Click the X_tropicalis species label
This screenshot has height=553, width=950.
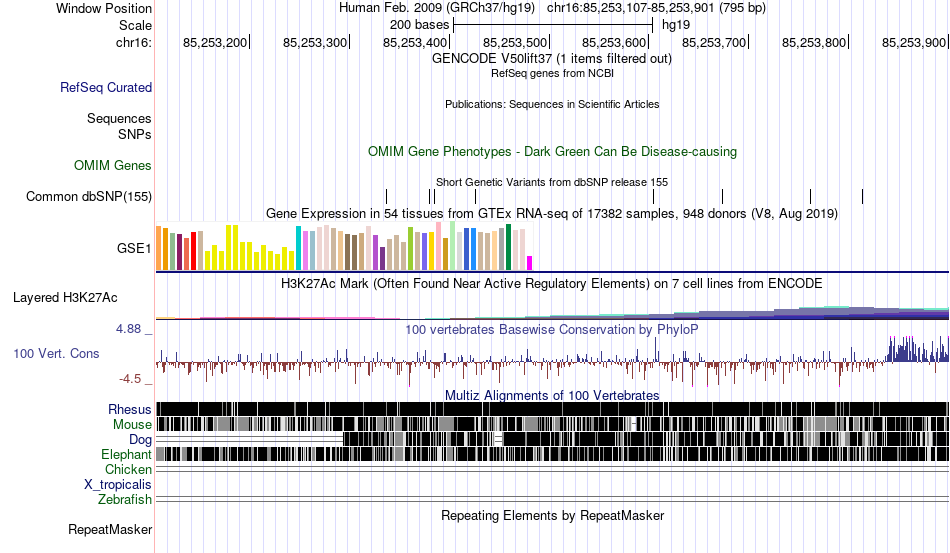[x=118, y=485]
